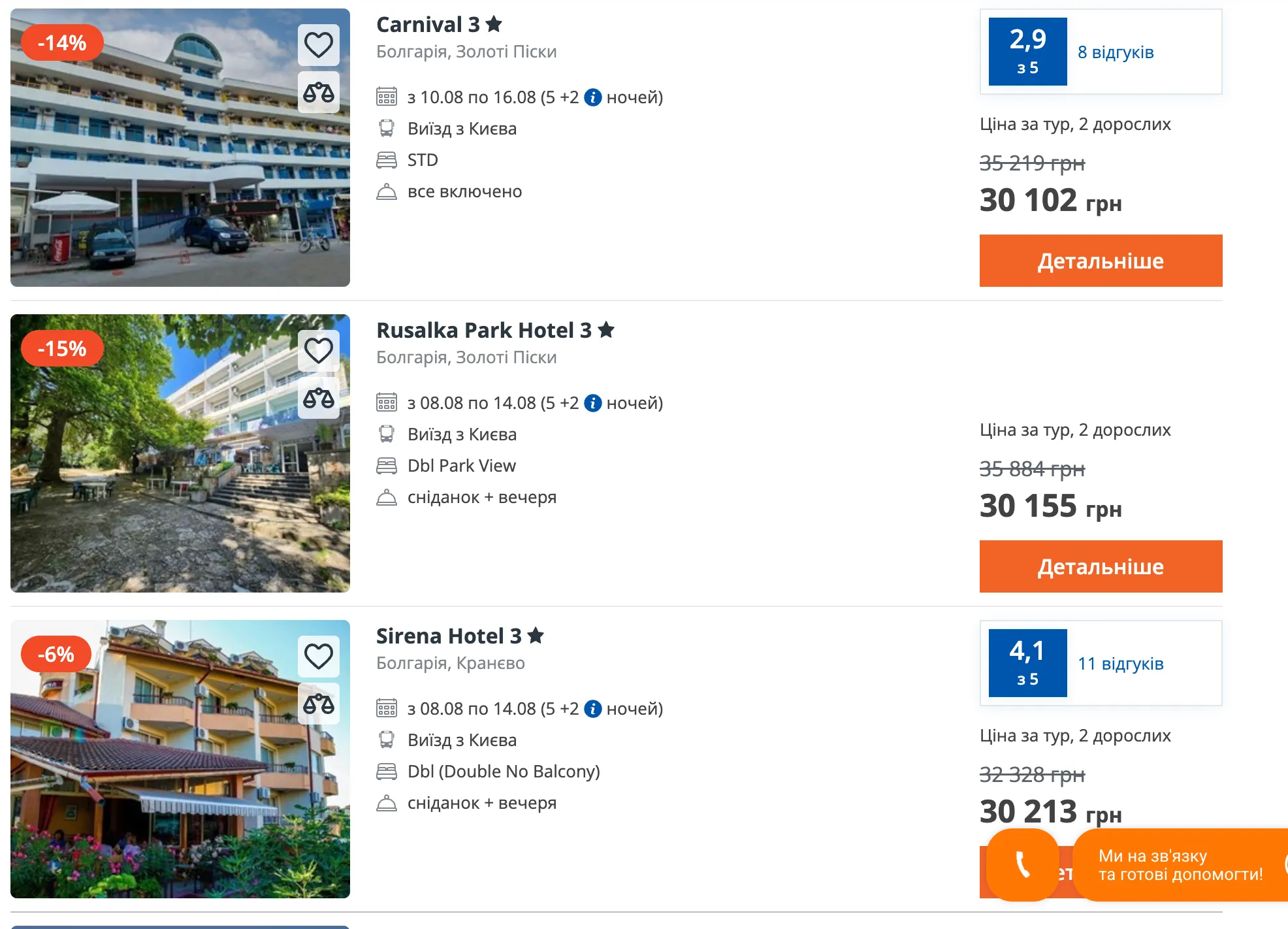Show nights info icon for Carnival tour
Screen dimensions: 1288x929
coord(592,97)
